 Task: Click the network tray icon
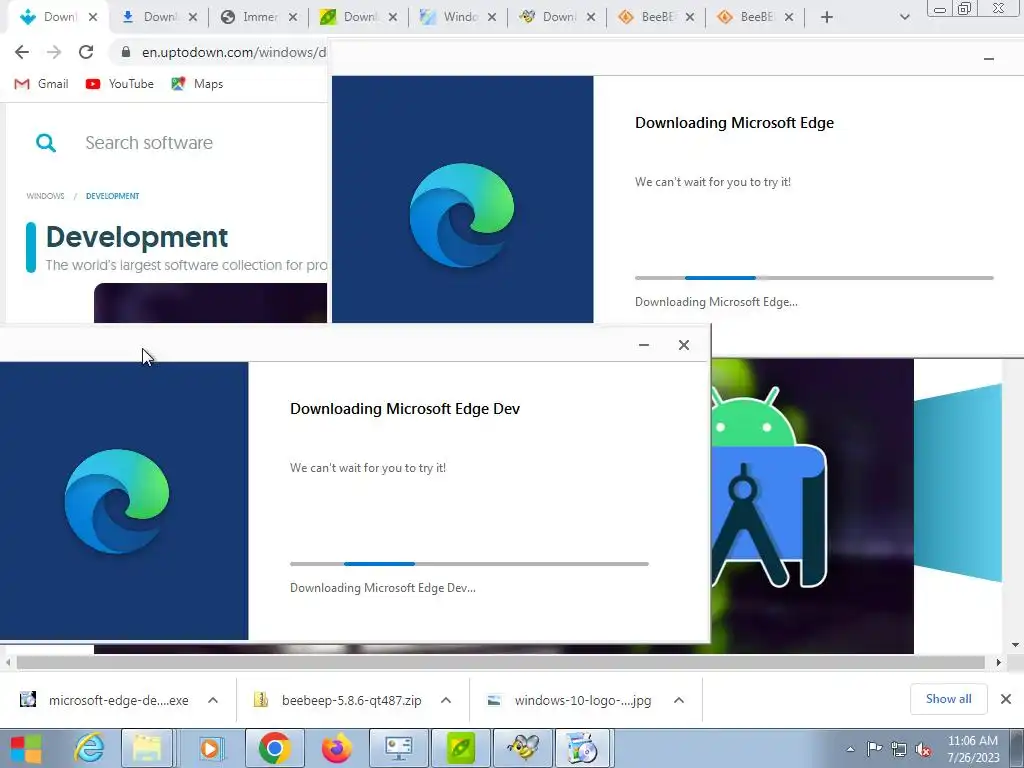click(x=899, y=749)
